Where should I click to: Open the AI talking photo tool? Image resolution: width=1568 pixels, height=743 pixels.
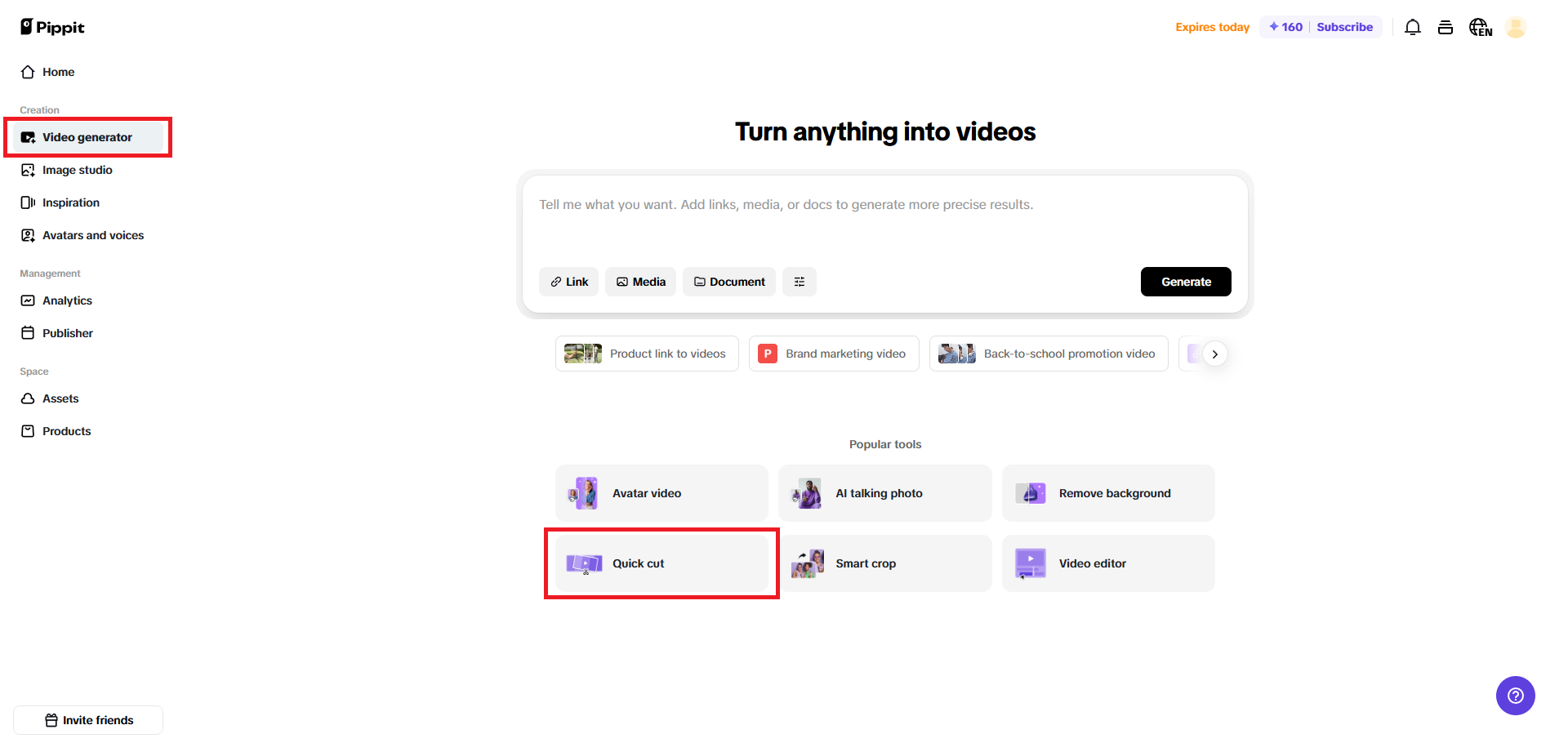click(x=885, y=493)
